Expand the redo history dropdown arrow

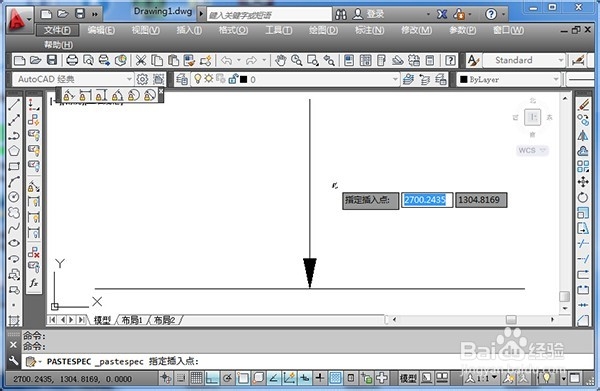click(264, 60)
